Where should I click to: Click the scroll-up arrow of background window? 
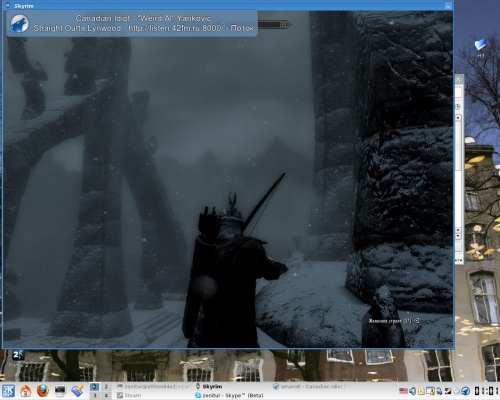(458, 118)
